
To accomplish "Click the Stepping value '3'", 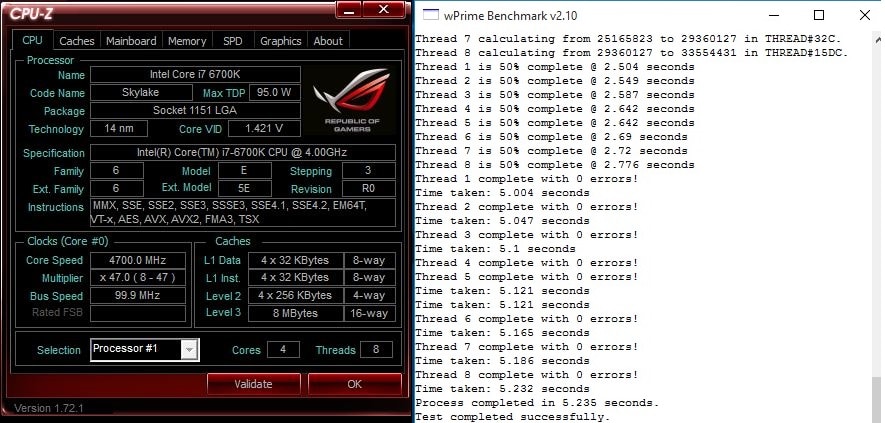I will tap(369, 171).
